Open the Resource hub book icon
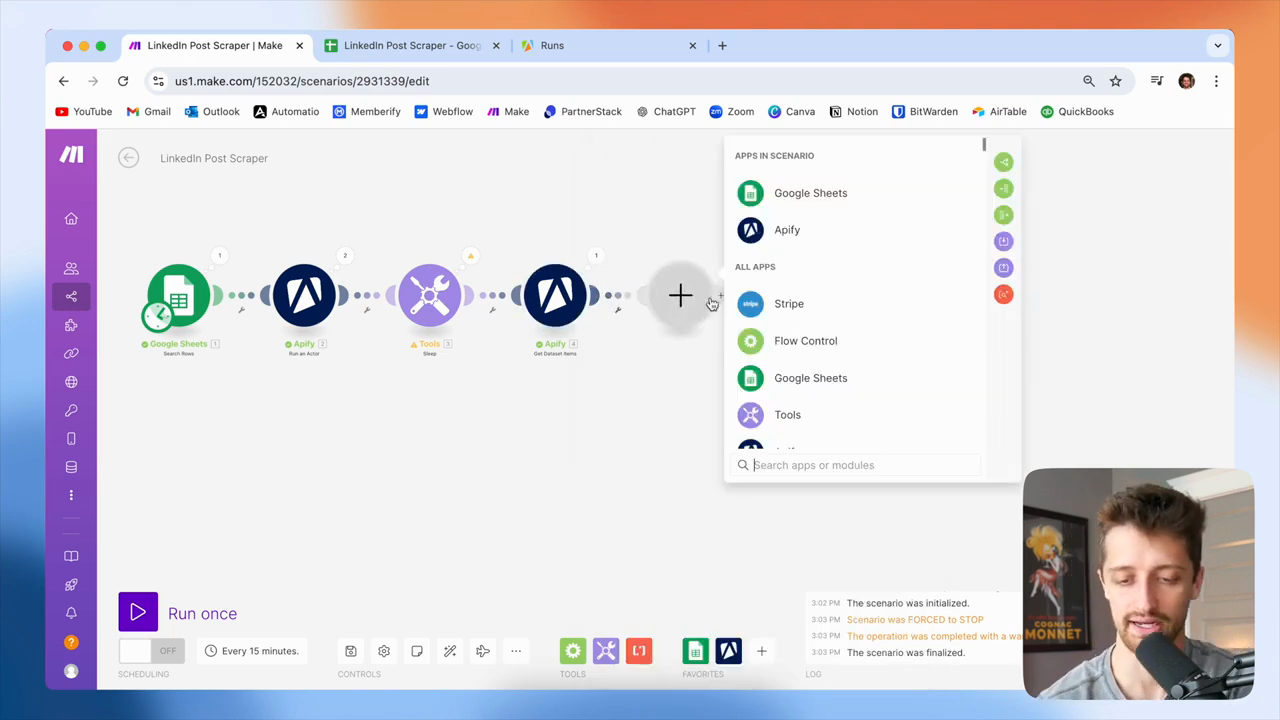Screen dimensions: 1280x720 pyautogui.click(x=71, y=556)
